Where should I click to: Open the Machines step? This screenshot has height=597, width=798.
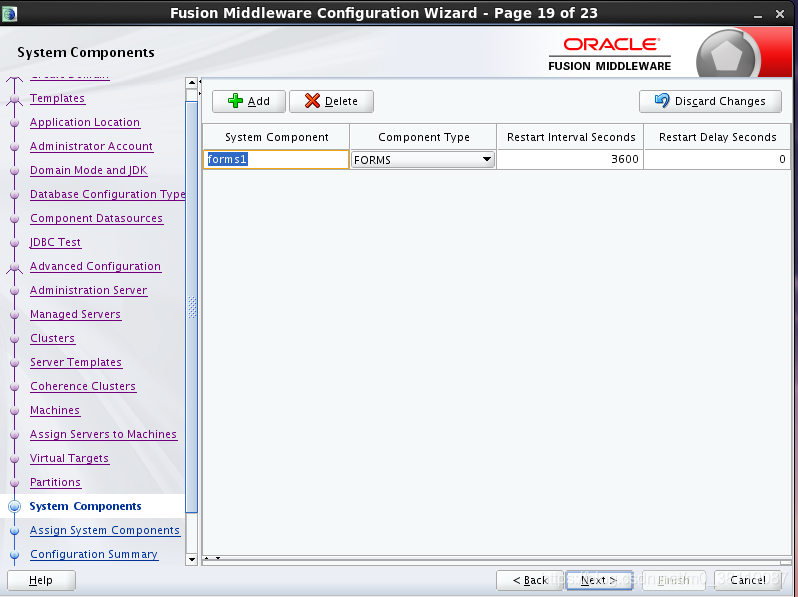tap(55, 410)
